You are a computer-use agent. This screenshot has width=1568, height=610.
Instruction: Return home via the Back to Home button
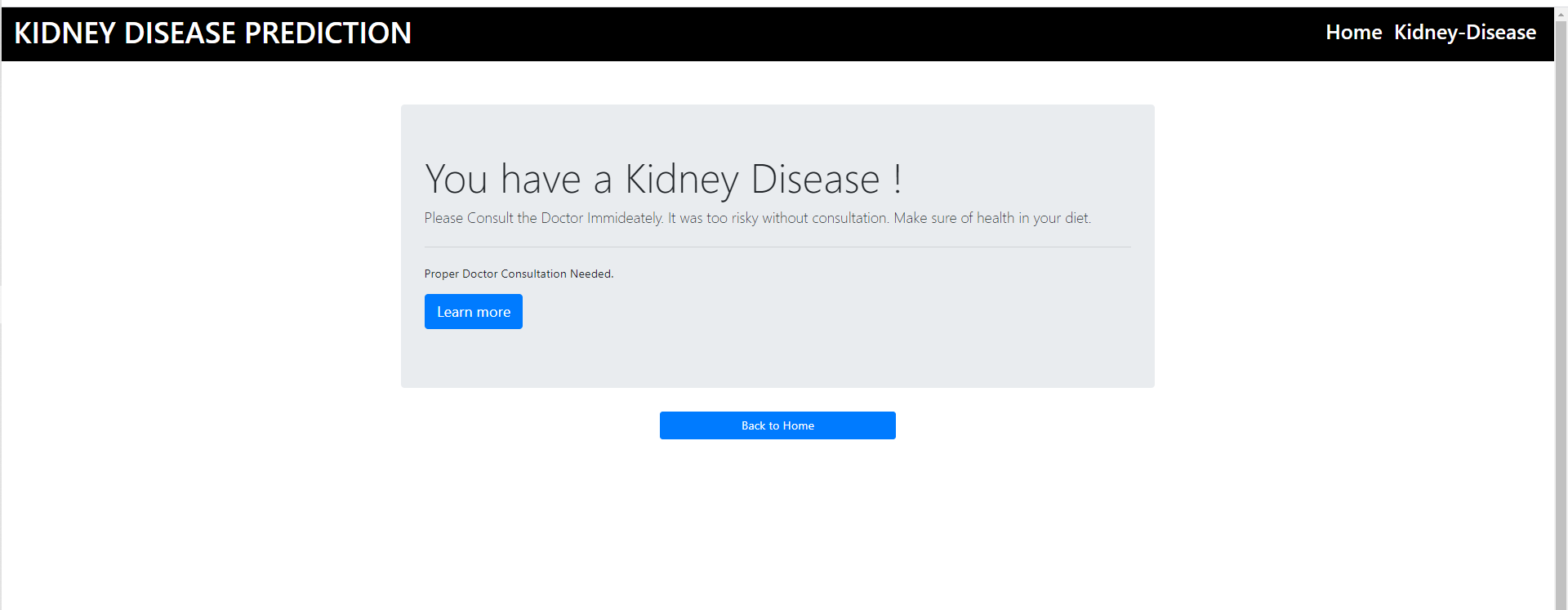coord(777,425)
